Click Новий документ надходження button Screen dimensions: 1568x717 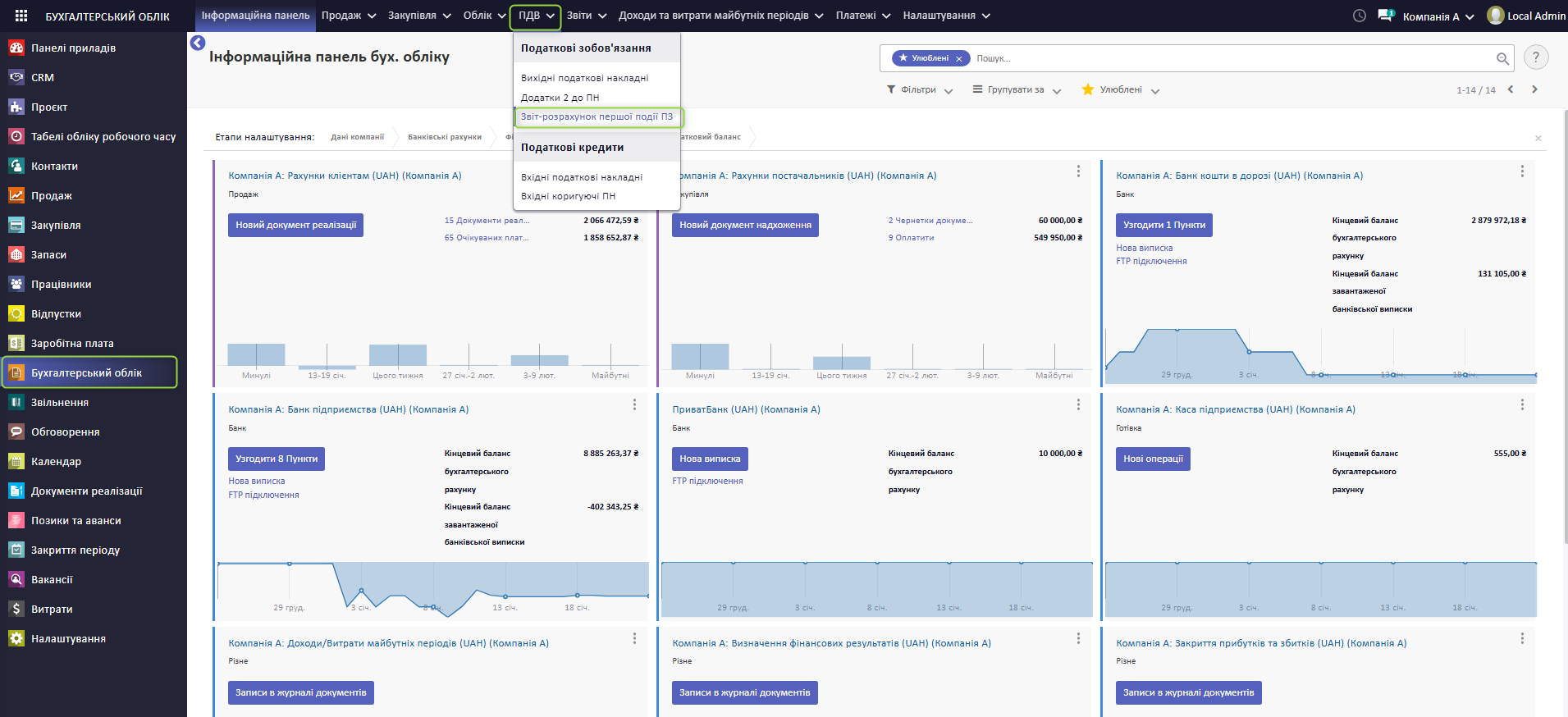coord(745,225)
